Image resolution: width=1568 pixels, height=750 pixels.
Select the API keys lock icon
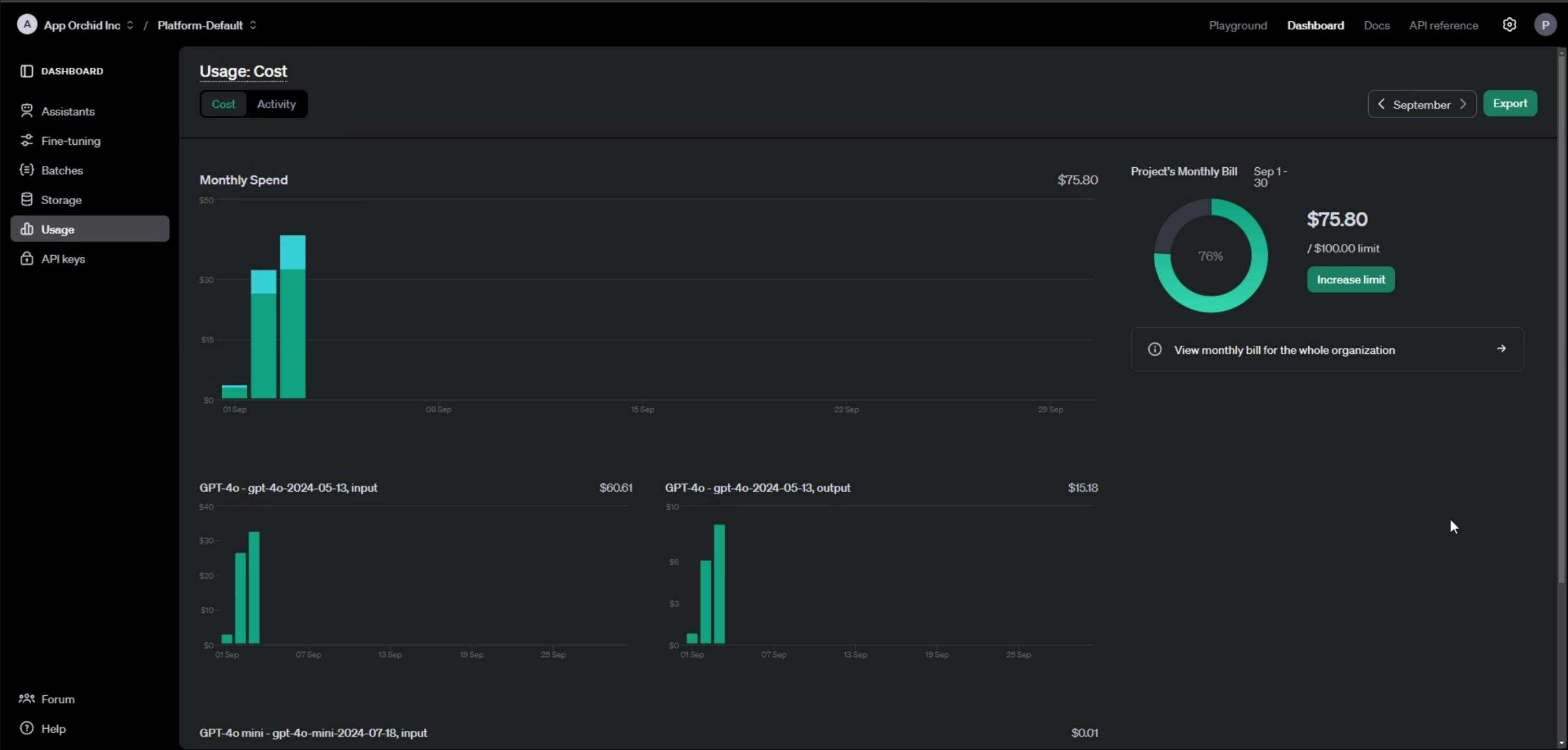(x=26, y=259)
